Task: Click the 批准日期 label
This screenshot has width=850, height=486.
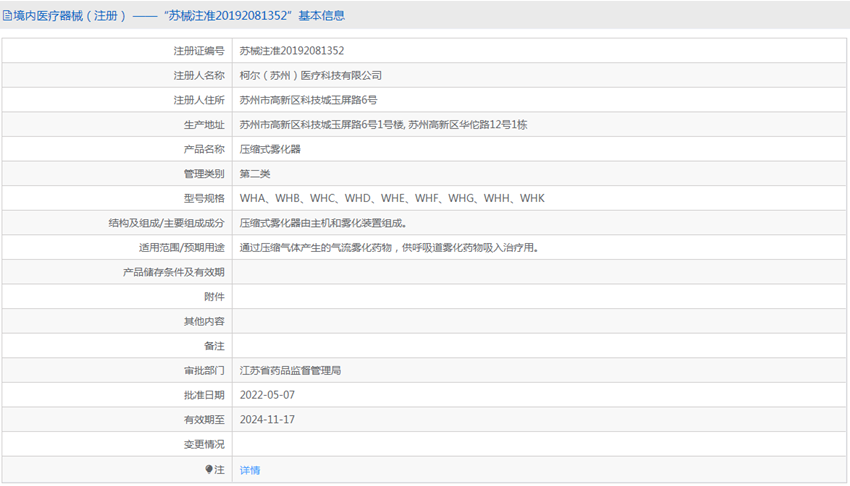Action: (x=204, y=395)
